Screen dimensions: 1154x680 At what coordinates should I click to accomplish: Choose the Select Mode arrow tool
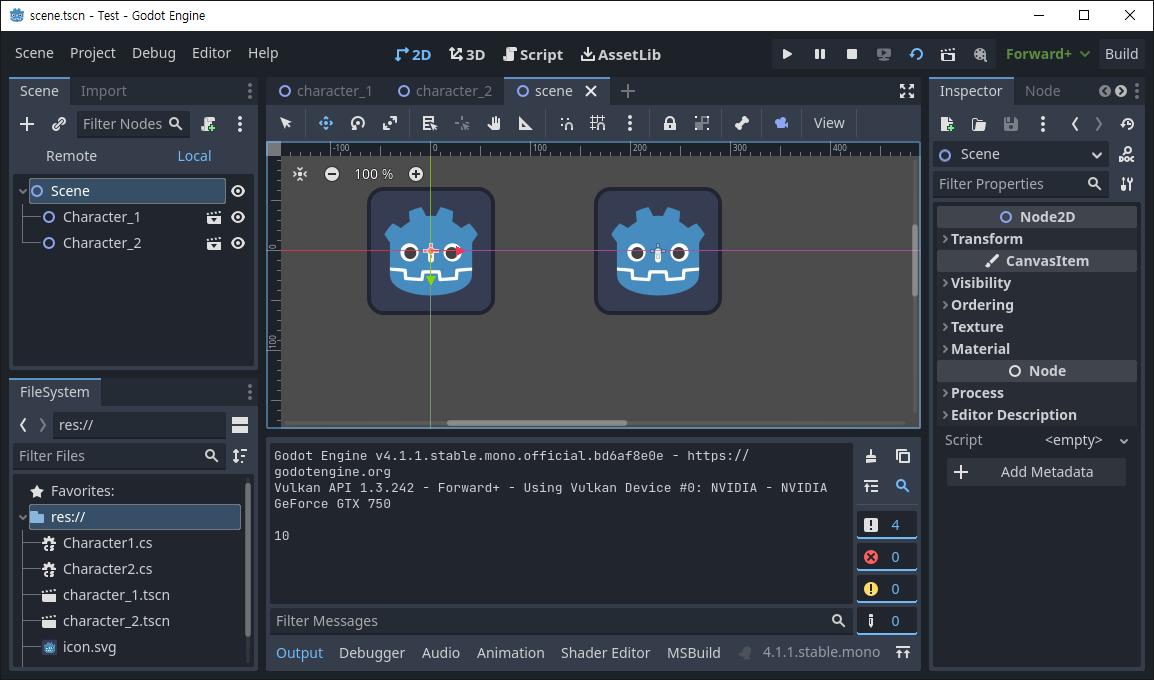click(286, 123)
